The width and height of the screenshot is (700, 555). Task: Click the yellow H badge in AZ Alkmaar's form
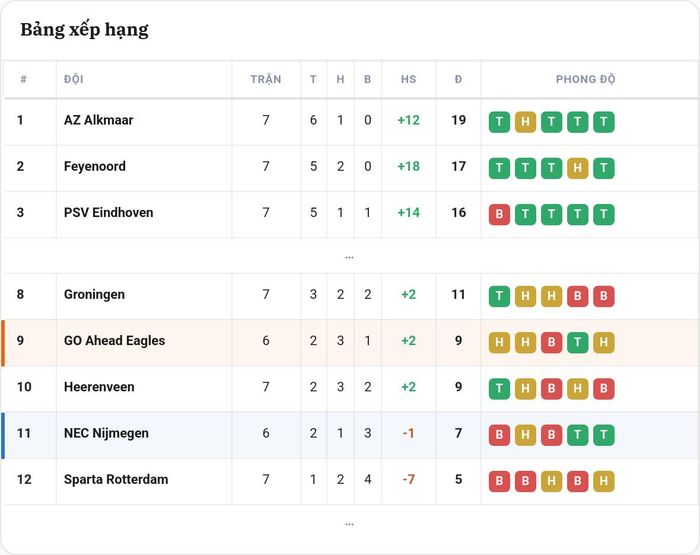[525, 122]
